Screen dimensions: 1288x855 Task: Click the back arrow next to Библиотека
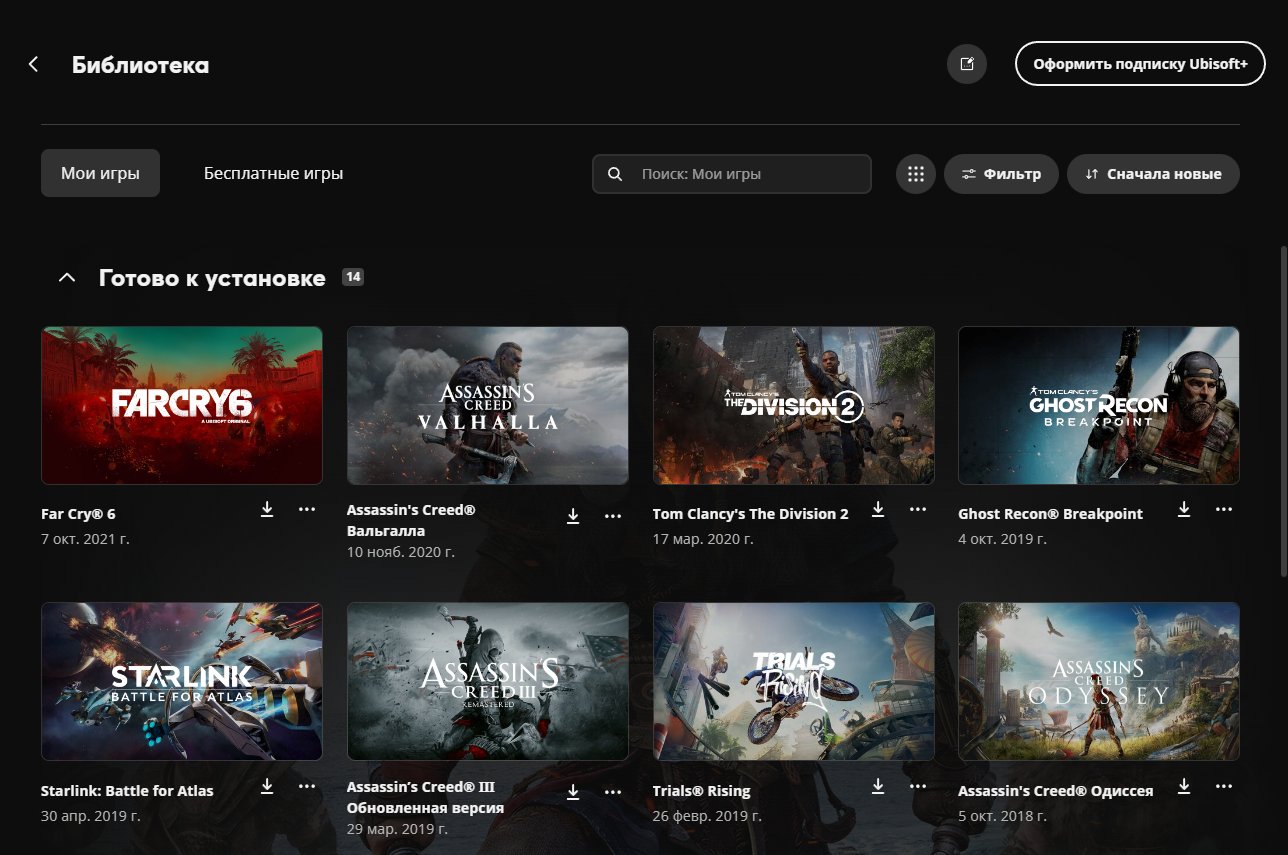[x=33, y=65]
